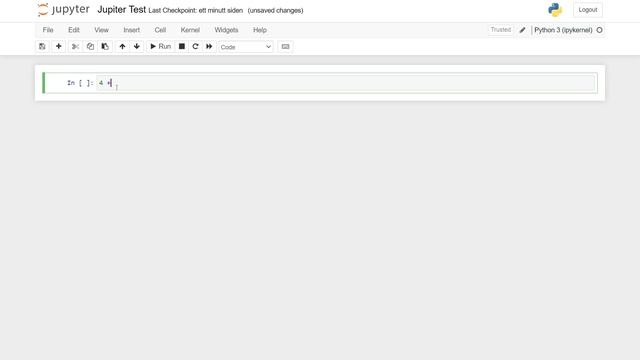Restart kernel and run all cells
The width and height of the screenshot is (640, 360).
pos(209,47)
